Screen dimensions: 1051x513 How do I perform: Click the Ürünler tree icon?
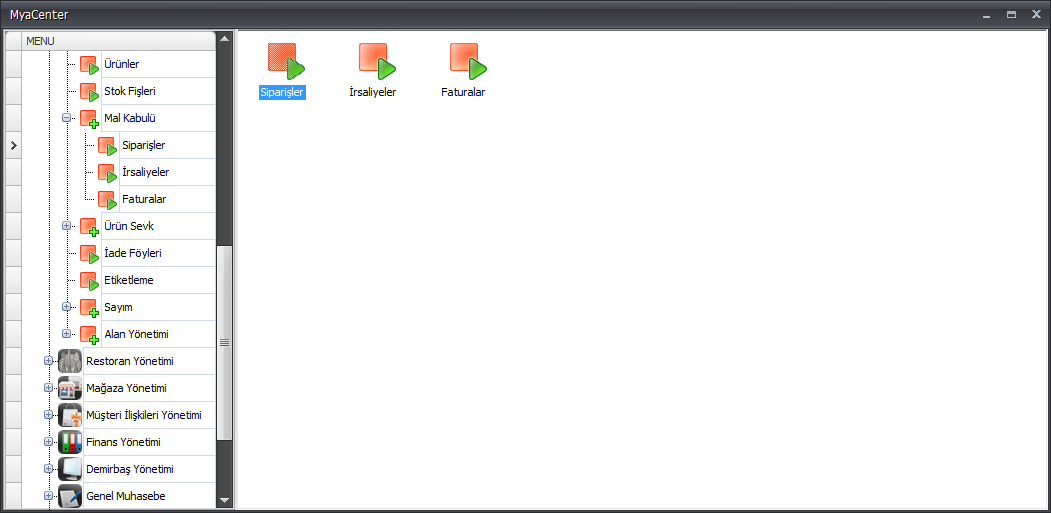tap(90, 65)
